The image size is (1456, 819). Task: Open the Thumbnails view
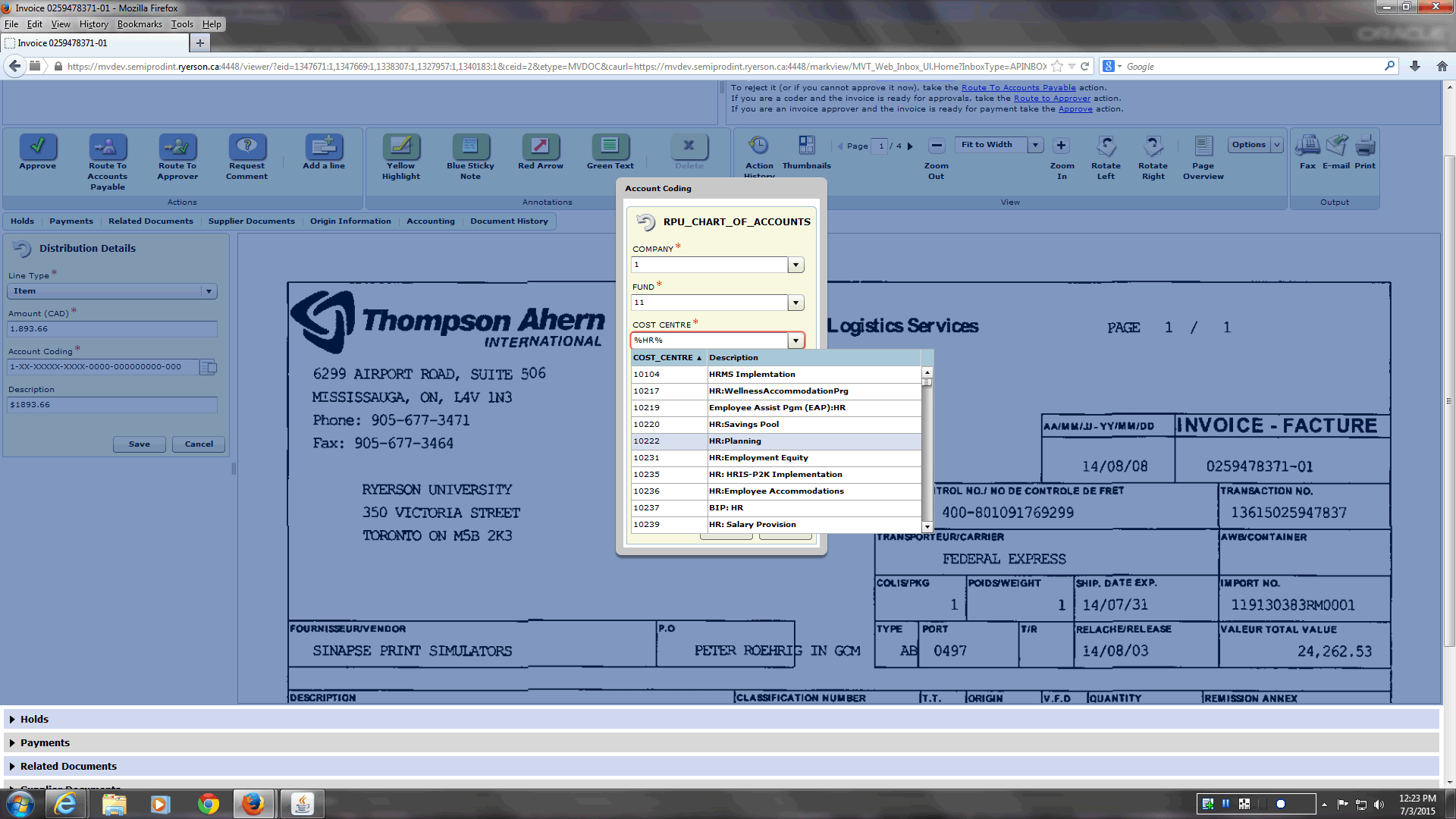click(x=806, y=146)
